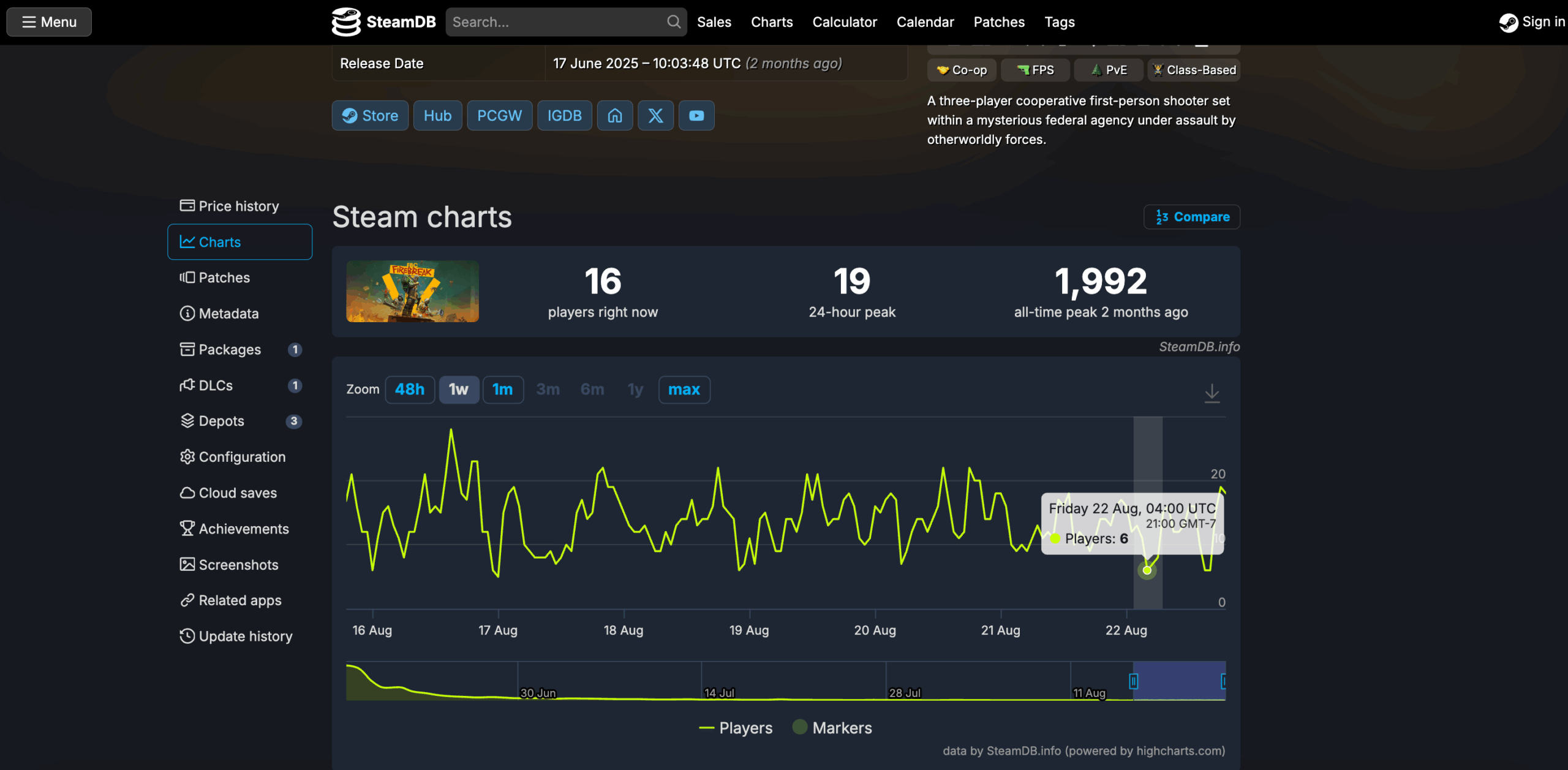
Task: Click the left navigator range handle
Action: tap(1133, 681)
